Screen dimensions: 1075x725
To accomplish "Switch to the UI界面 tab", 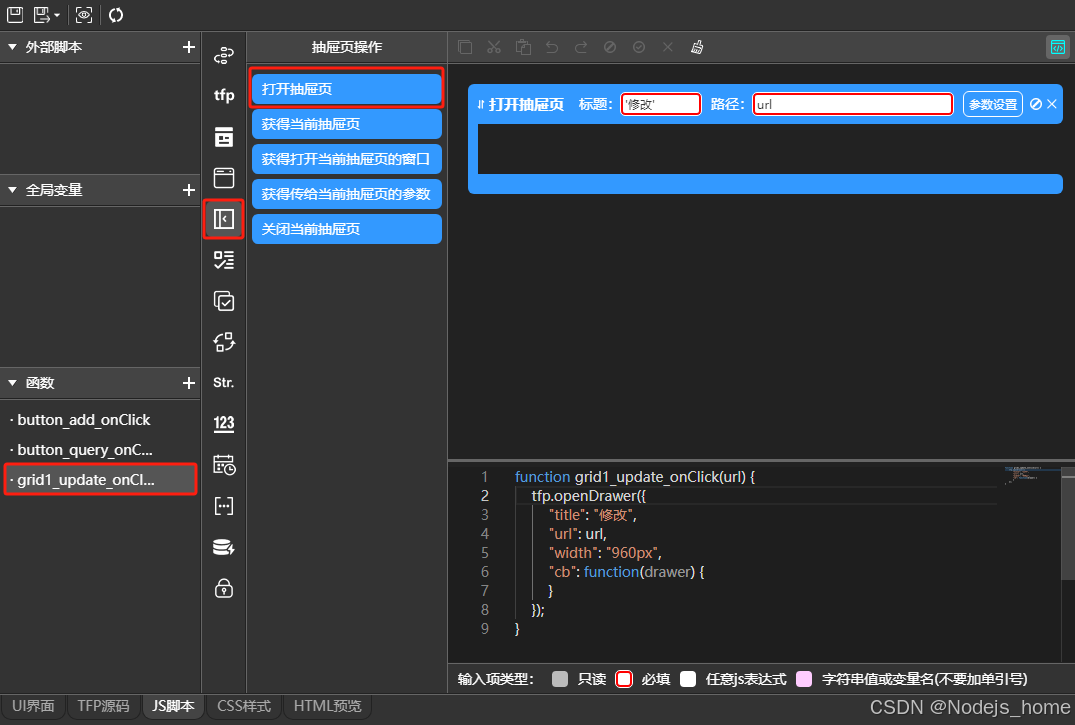I will coord(33,706).
